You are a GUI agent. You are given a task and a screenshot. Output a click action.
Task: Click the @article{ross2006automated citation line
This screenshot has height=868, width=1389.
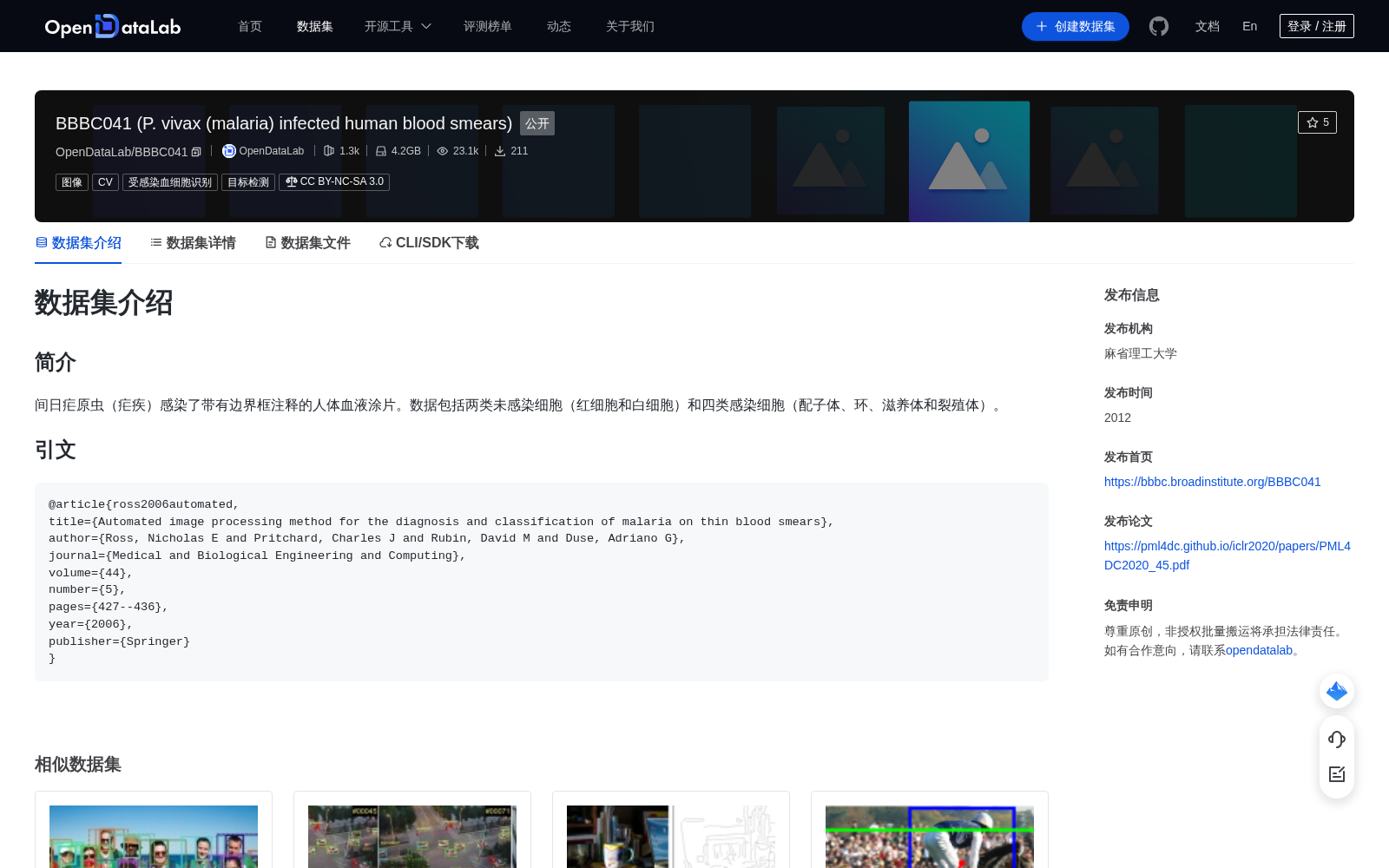pos(144,504)
